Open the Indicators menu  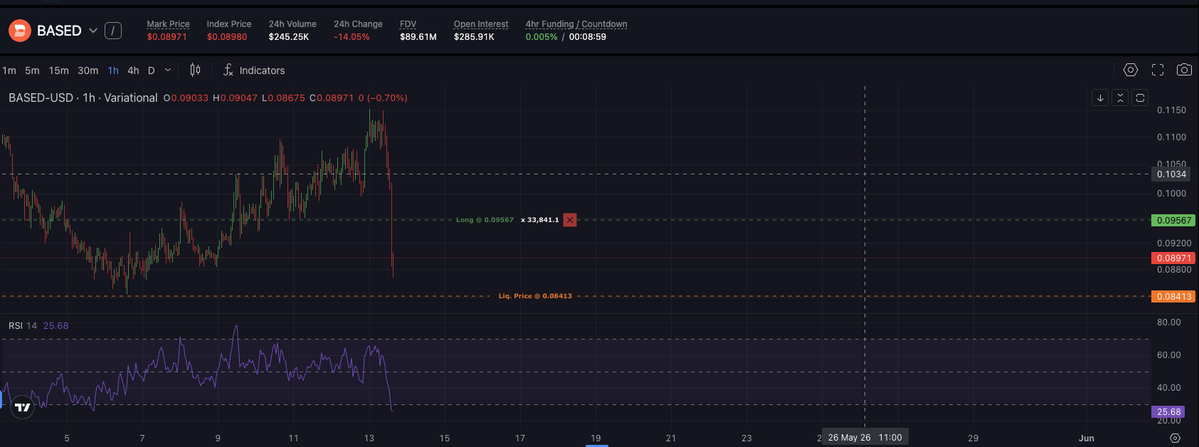[254, 70]
